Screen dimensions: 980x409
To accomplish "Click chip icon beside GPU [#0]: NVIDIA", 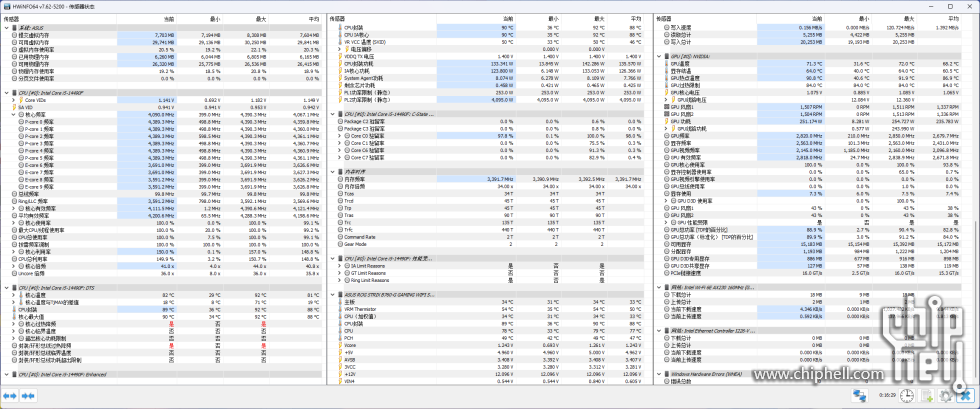I will click(667, 56).
